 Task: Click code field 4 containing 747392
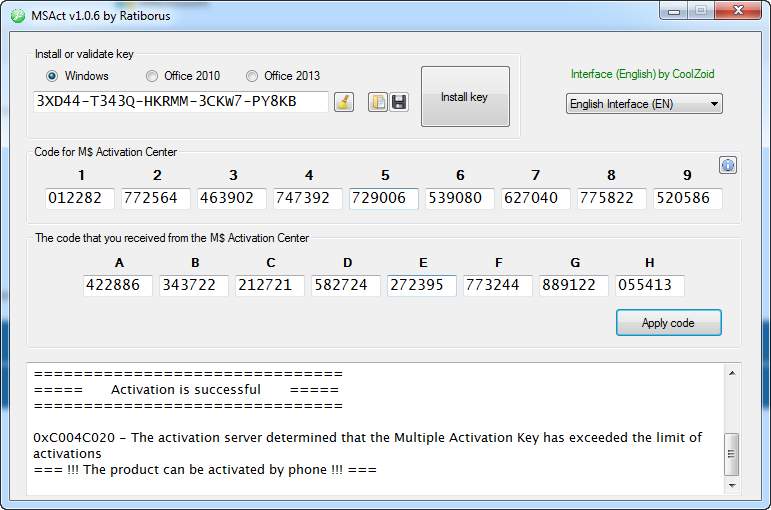[x=308, y=198]
